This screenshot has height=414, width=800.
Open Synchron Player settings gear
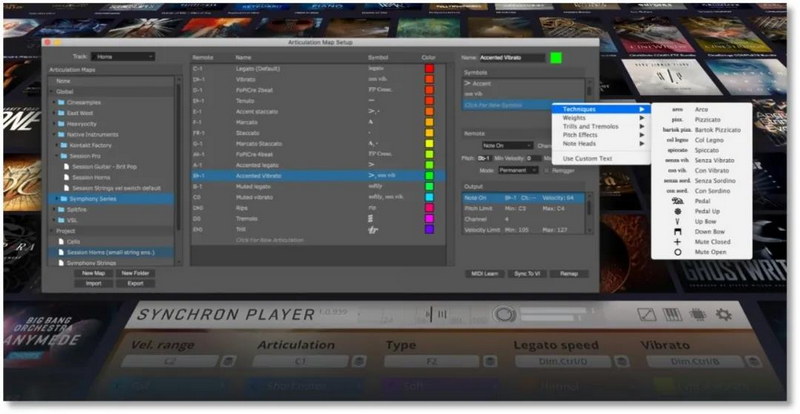723,314
